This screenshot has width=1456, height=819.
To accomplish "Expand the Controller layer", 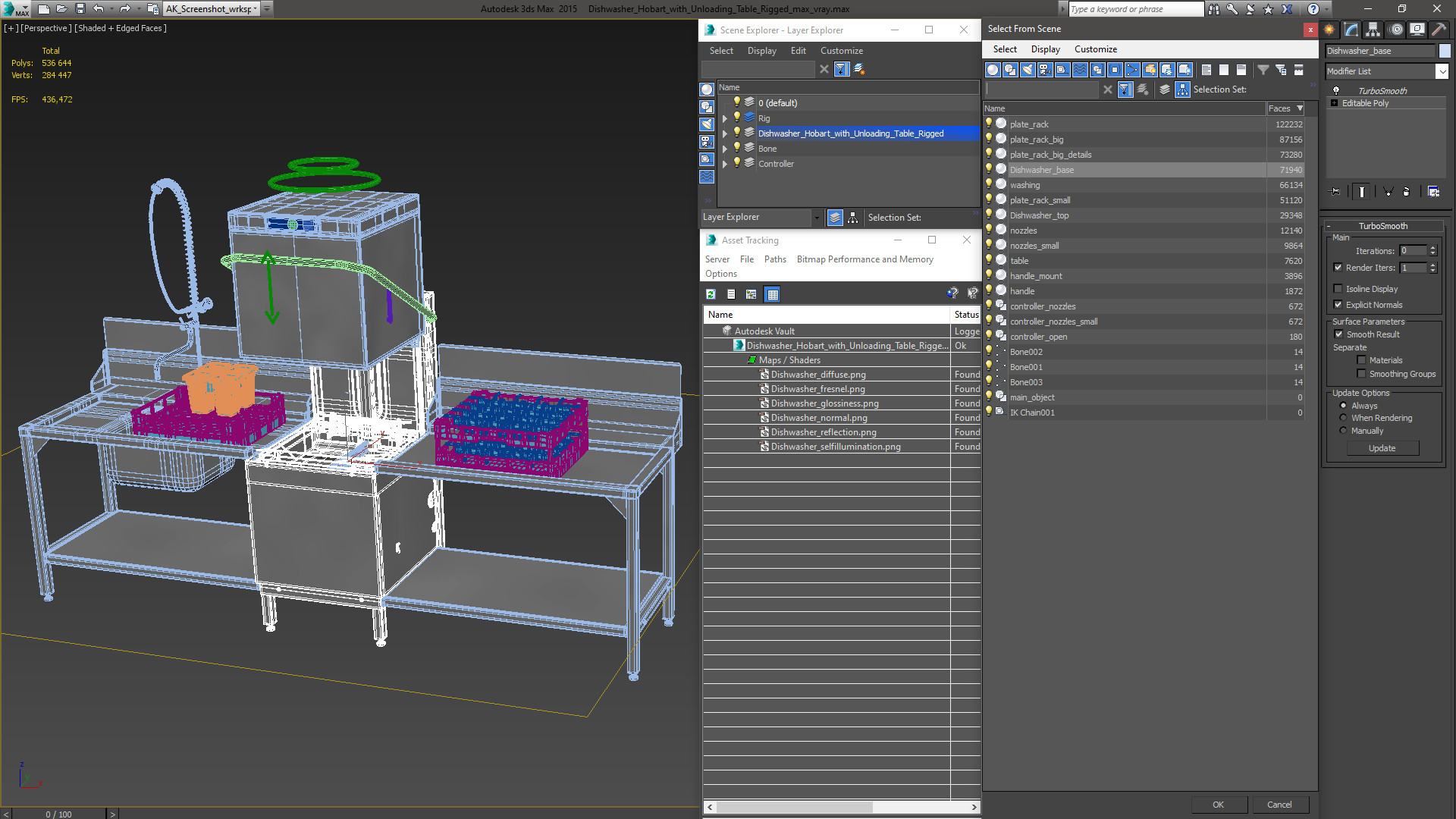I will [725, 164].
